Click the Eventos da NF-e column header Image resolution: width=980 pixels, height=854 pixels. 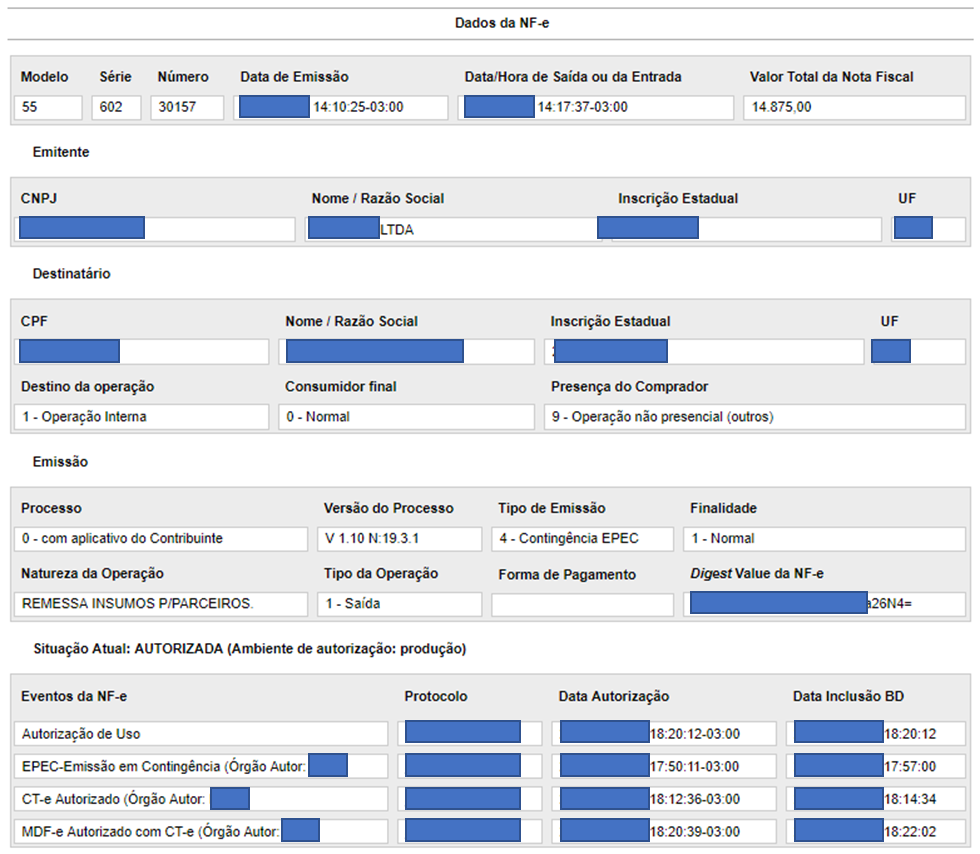pos(74,696)
